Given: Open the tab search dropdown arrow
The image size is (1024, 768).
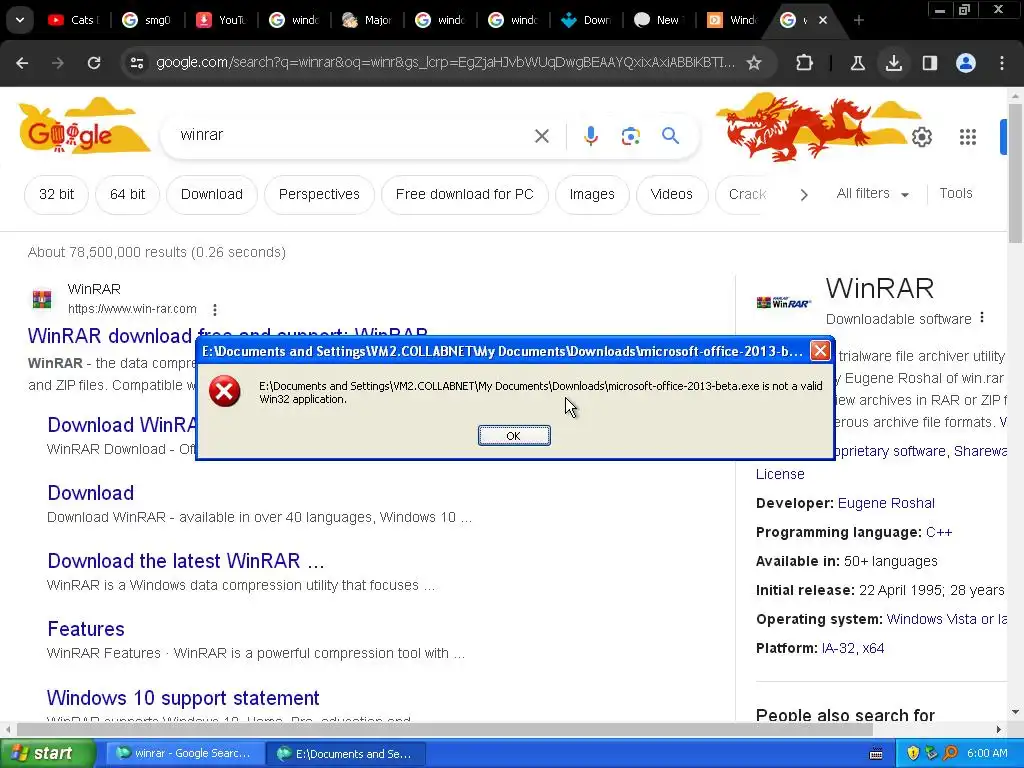Looking at the screenshot, I should [x=20, y=20].
